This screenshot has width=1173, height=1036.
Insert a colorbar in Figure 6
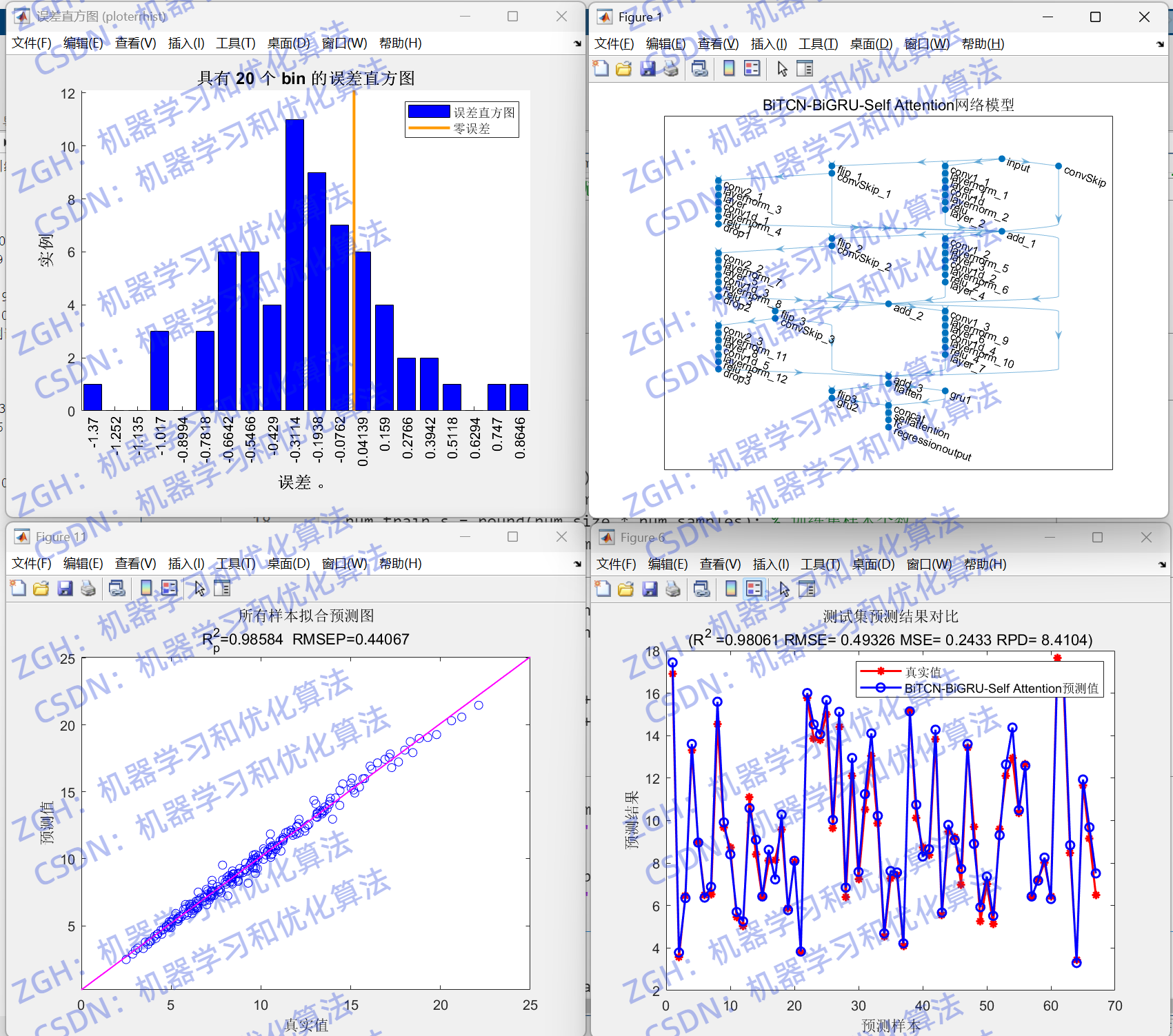[730, 589]
